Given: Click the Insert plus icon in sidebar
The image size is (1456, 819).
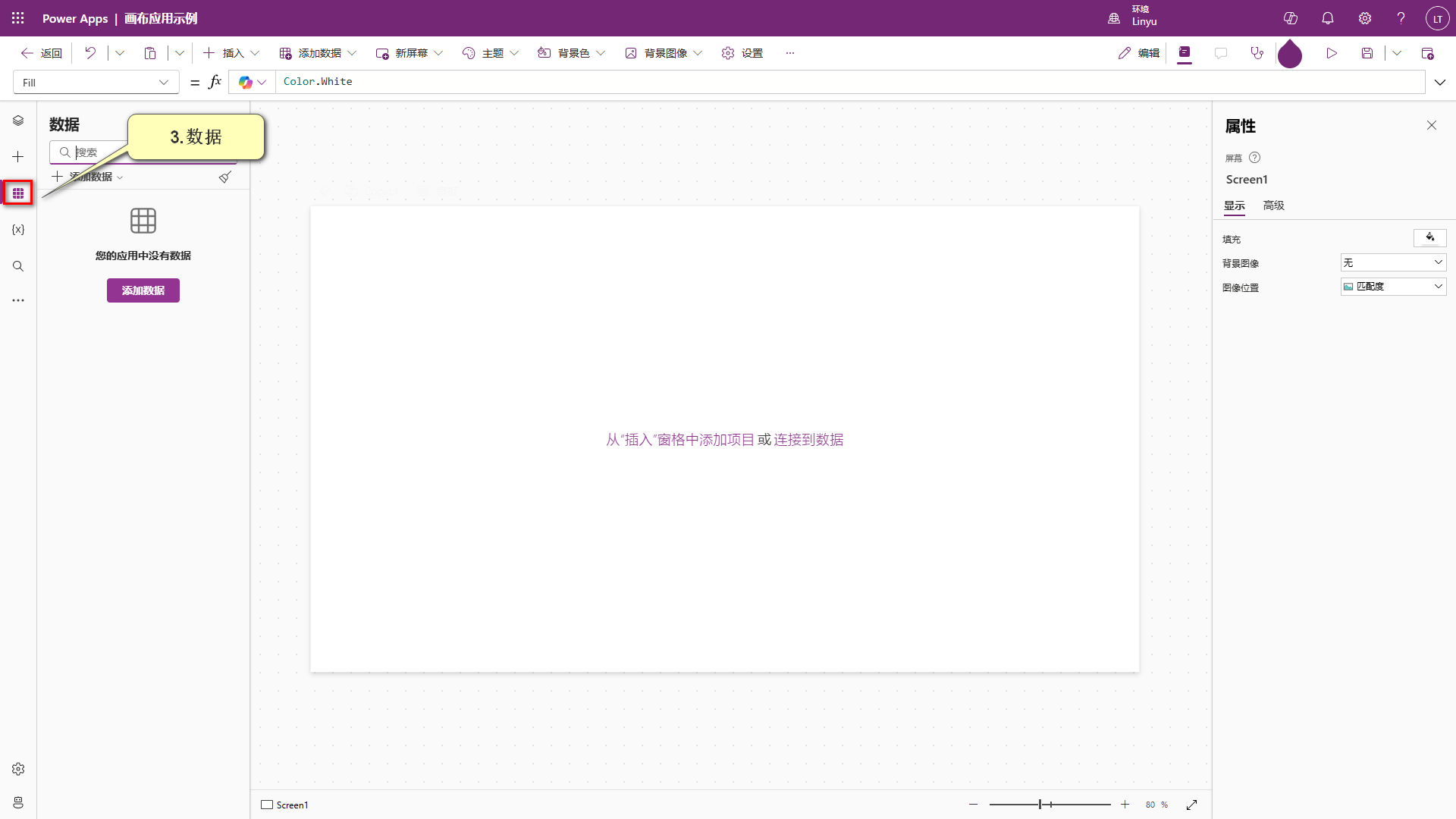Looking at the screenshot, I should tap(18, 157).
